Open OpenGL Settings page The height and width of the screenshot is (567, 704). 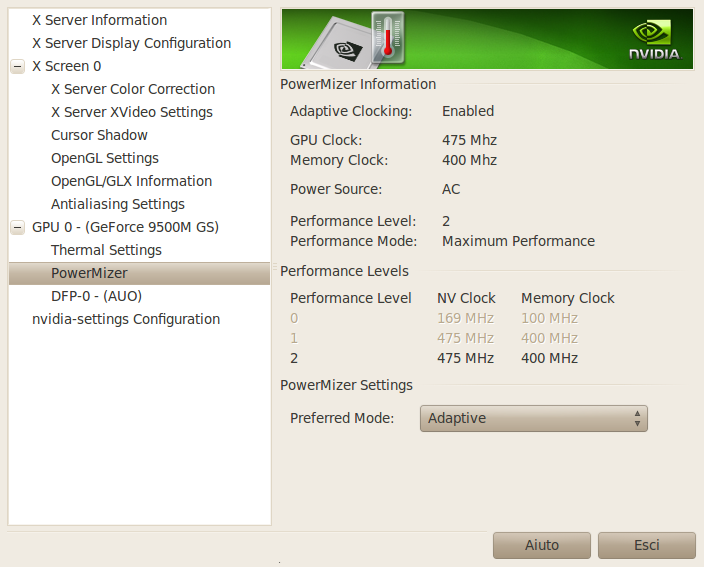[105, 158]
